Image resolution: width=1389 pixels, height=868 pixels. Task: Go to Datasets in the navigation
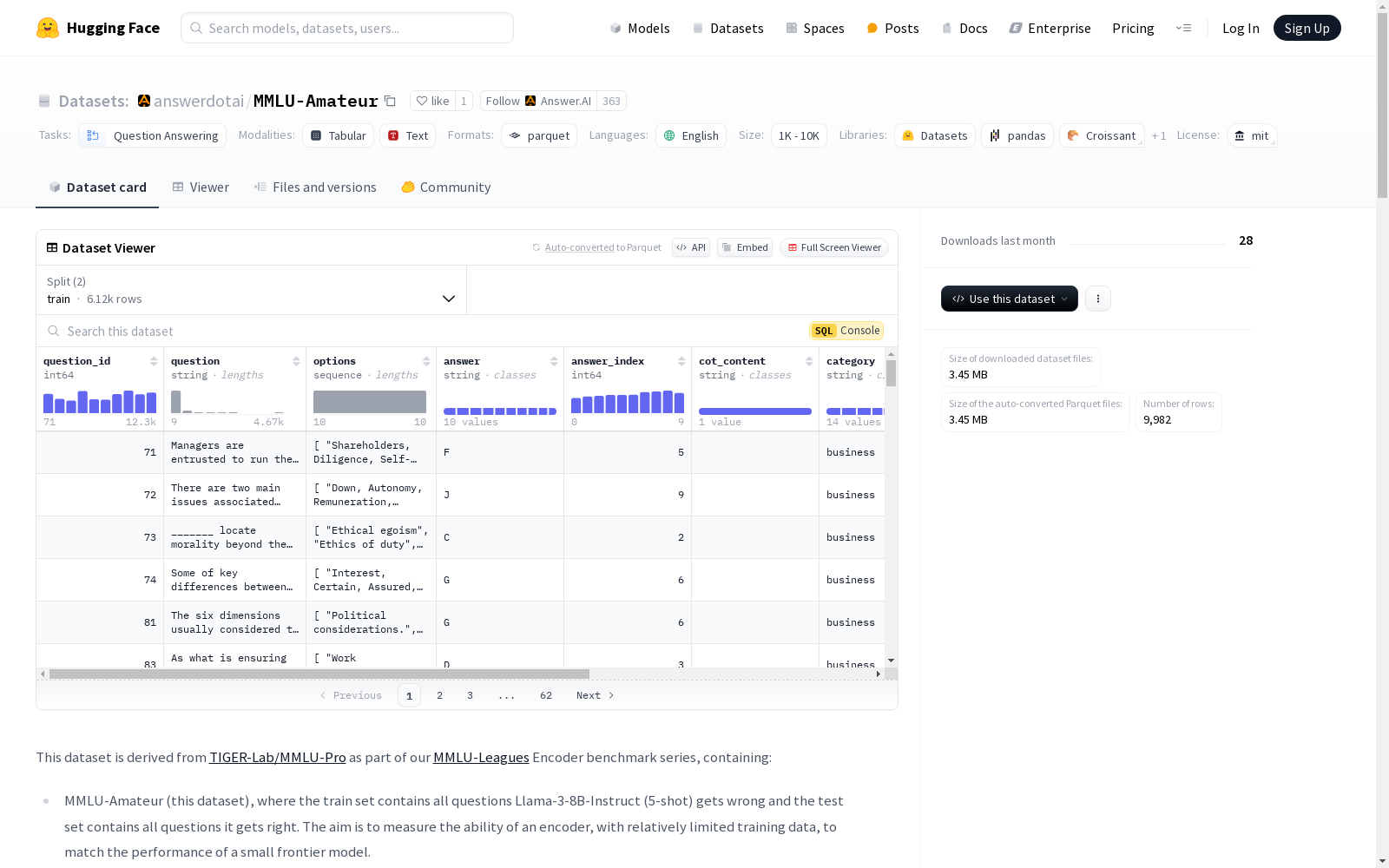tap(727, 28)
